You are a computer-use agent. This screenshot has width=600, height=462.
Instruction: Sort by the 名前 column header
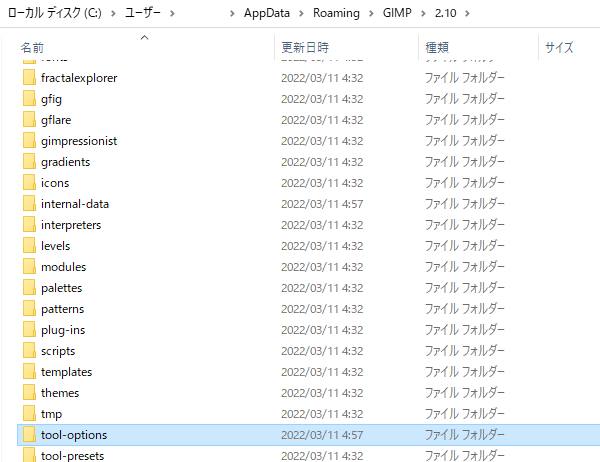coord(32,47)
